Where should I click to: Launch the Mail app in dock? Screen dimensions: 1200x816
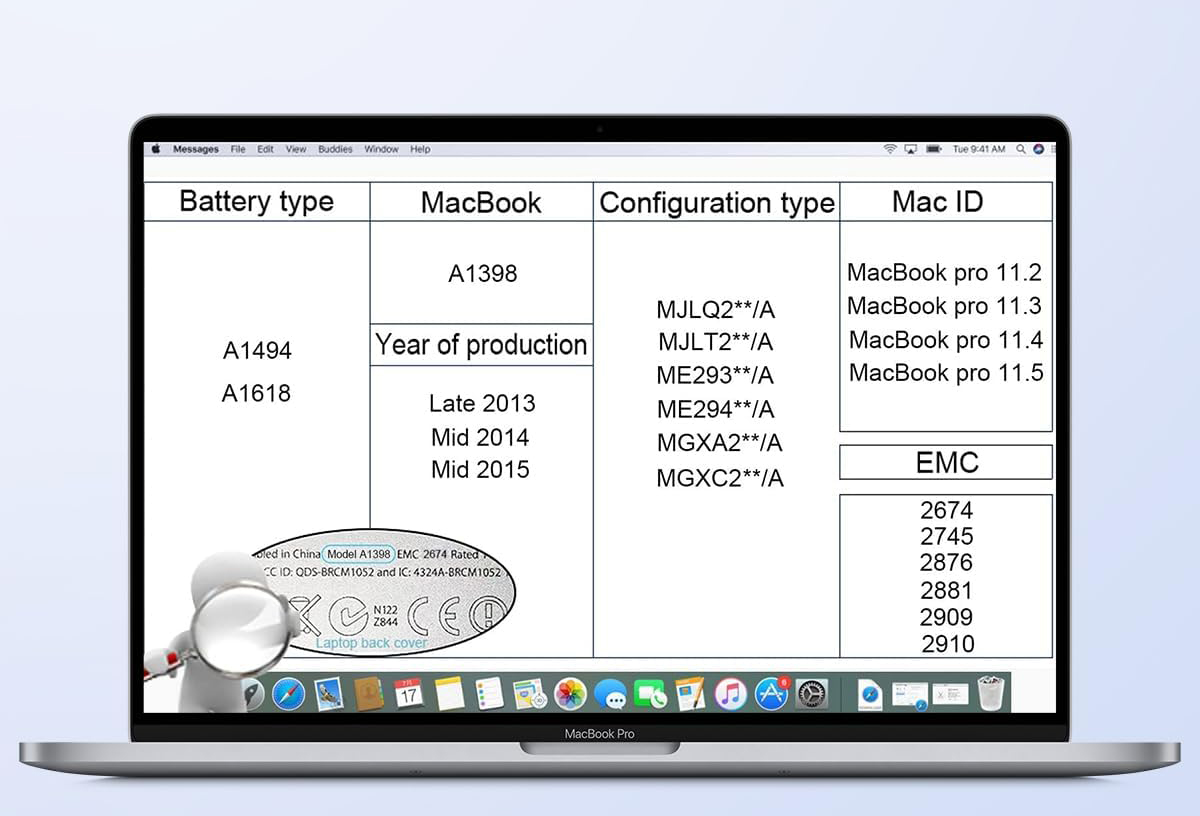329,693
